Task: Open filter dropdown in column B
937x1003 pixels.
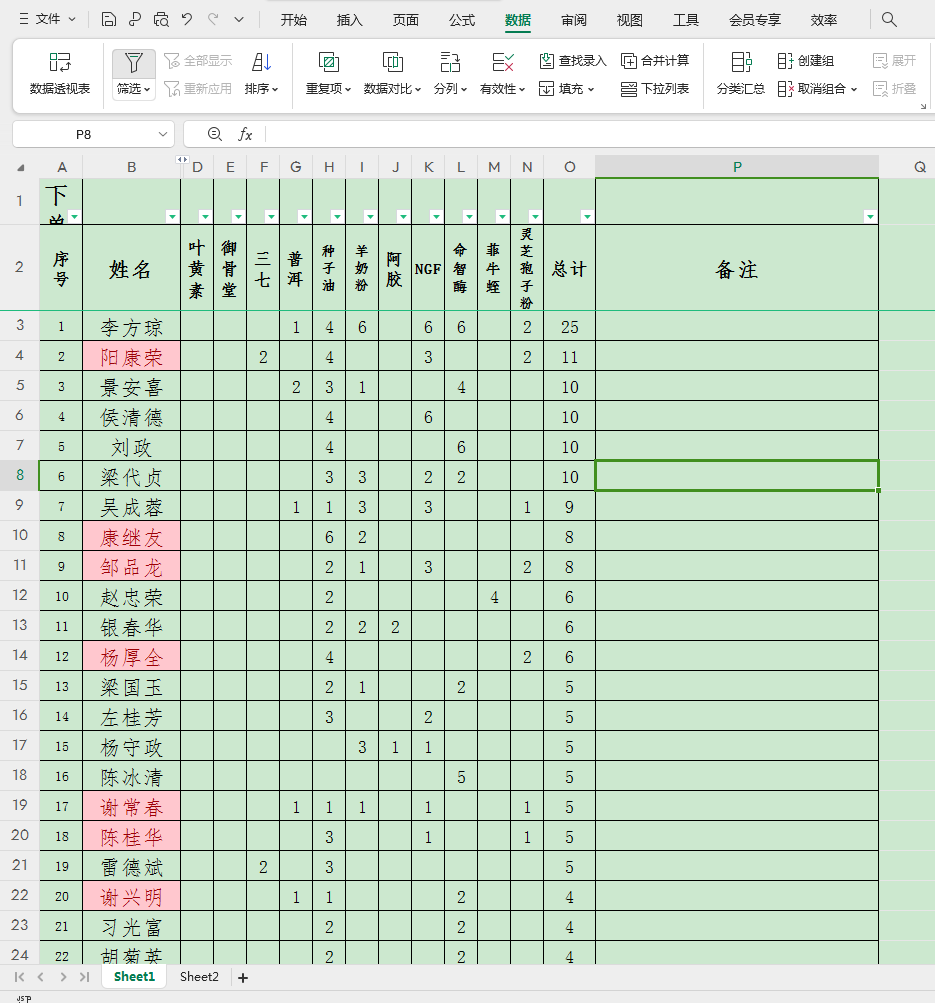Action: coord(172,216)
